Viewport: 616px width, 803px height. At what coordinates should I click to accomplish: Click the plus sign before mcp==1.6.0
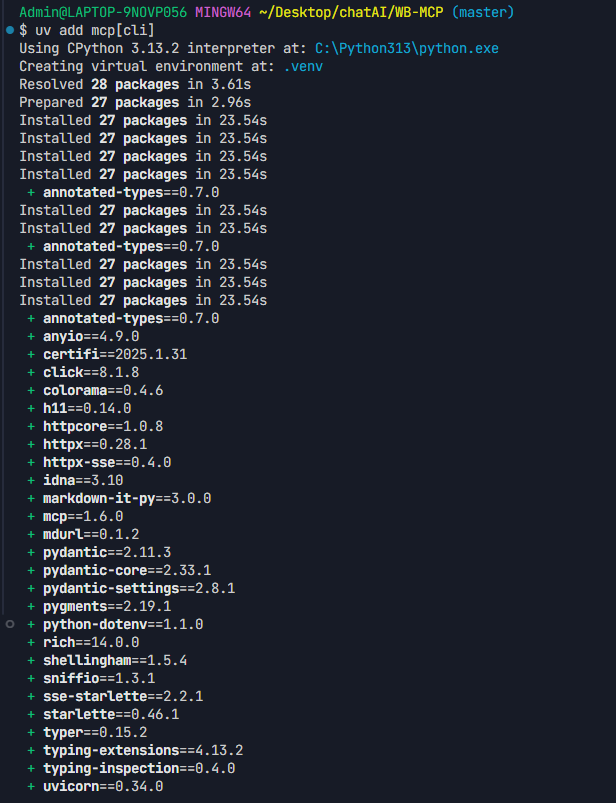[x=31, y=515]
